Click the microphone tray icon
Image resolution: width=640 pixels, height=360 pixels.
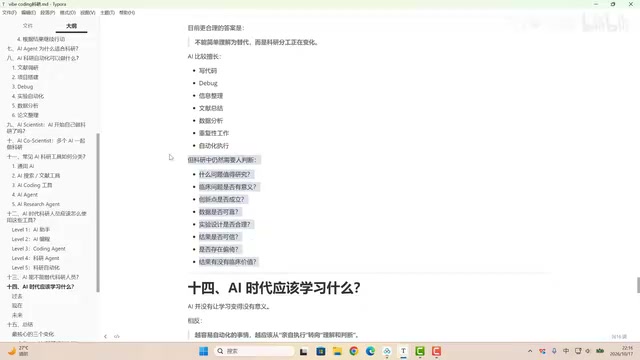pos(554,351)
